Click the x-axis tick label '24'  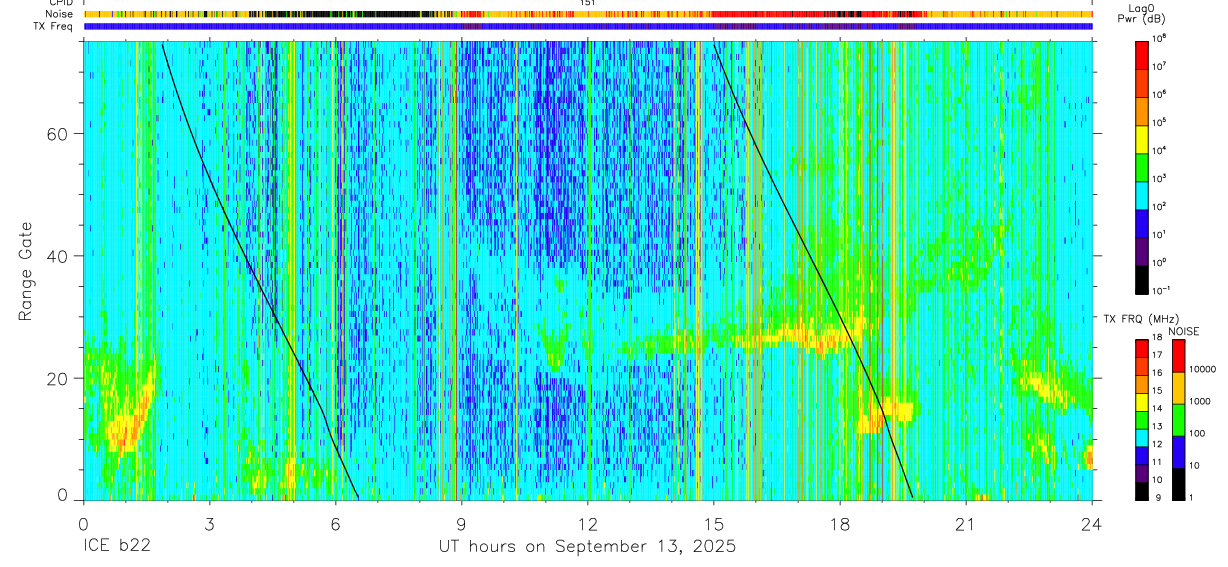click(1092, 523)
